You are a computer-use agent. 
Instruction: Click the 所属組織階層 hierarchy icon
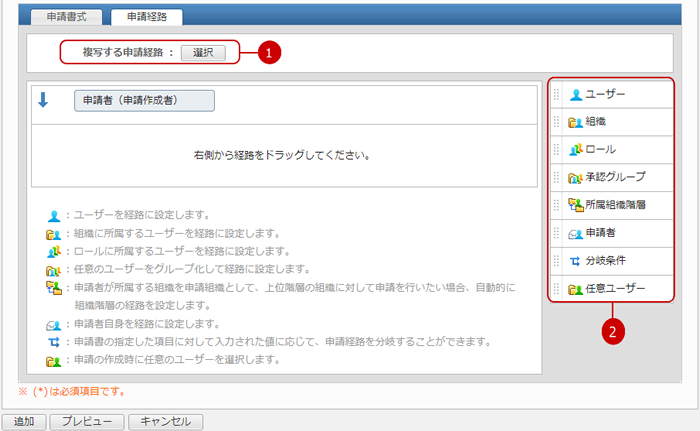tap(575, 205)
